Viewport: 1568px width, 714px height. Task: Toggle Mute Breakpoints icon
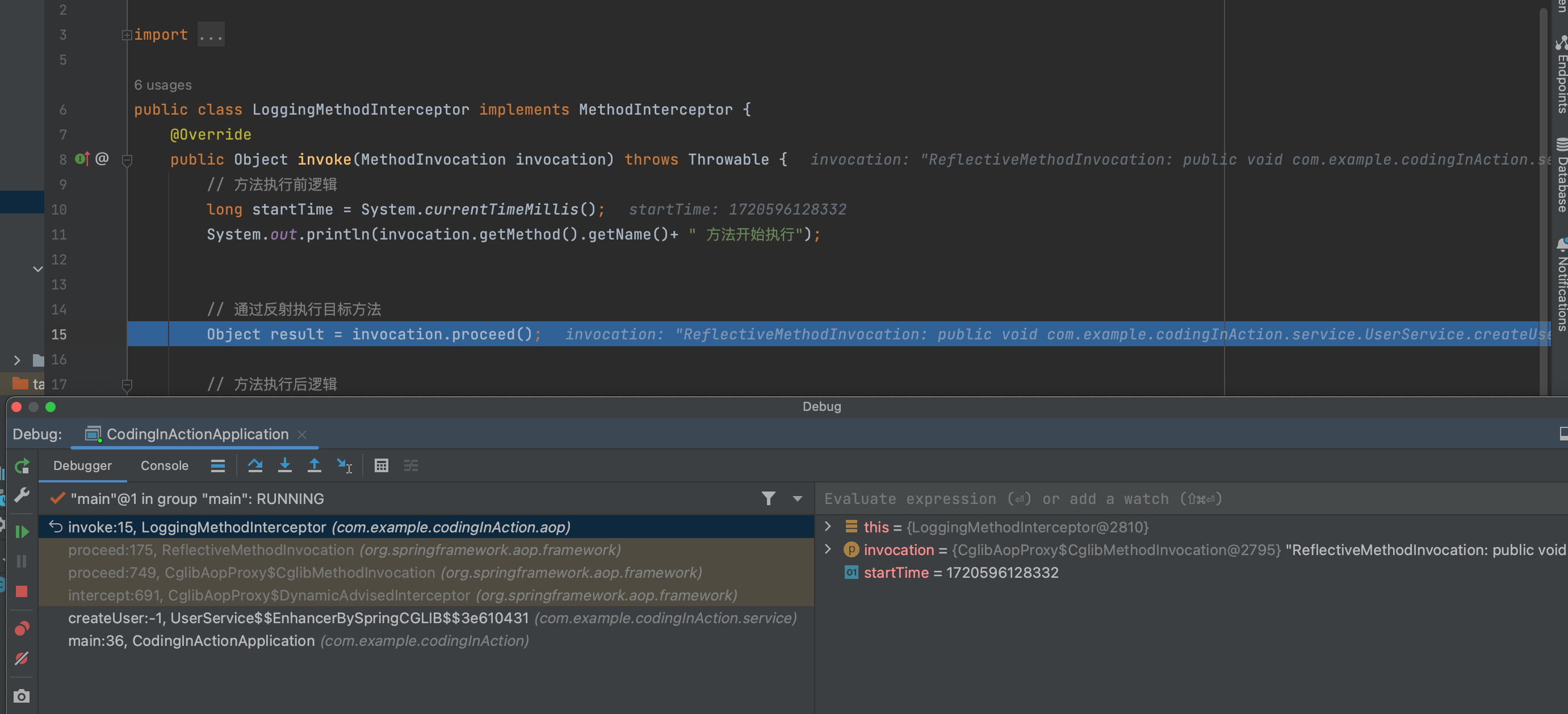[x=22, y=658]
